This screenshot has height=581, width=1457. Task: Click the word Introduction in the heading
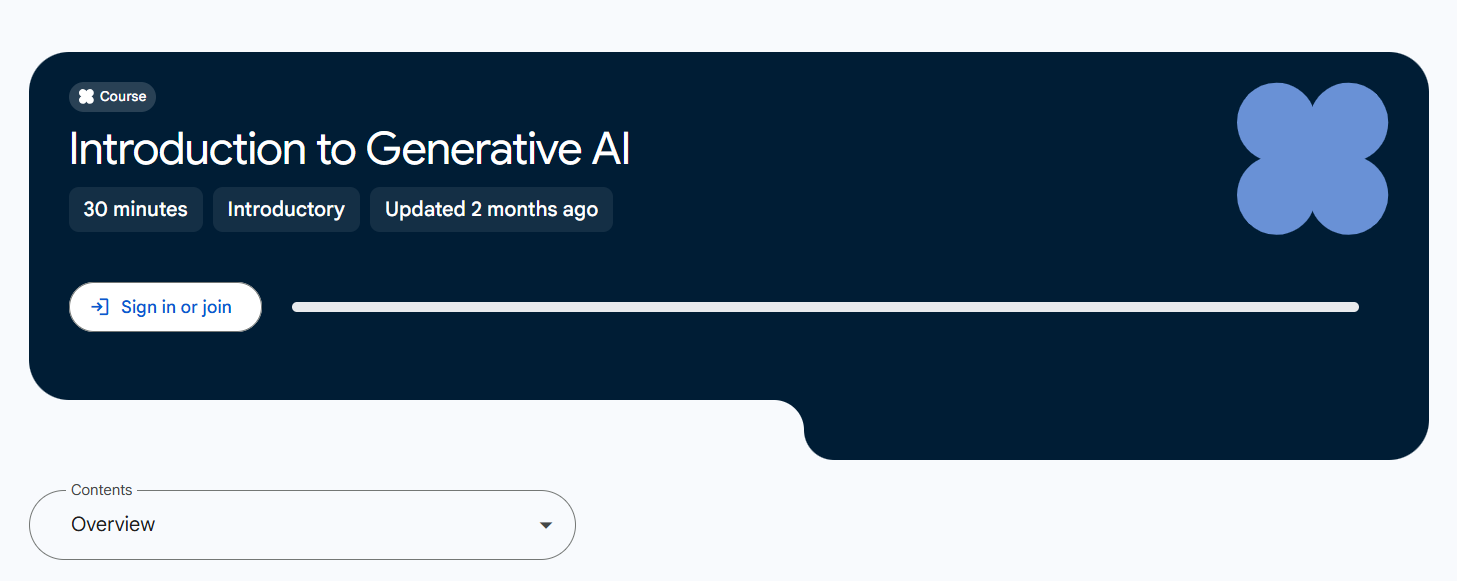187,150
